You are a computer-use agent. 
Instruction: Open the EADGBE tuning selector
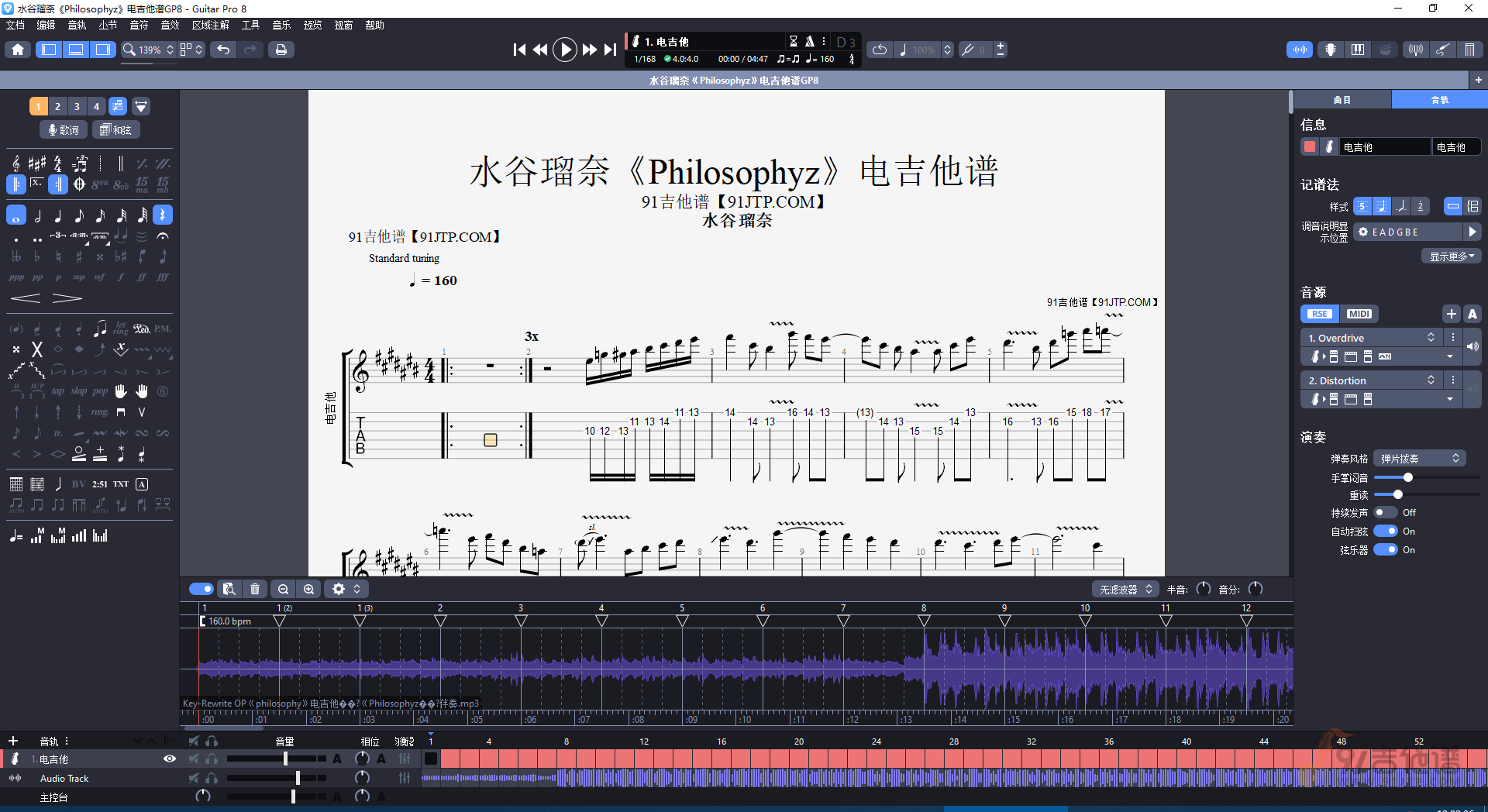tap(1409, 232)
